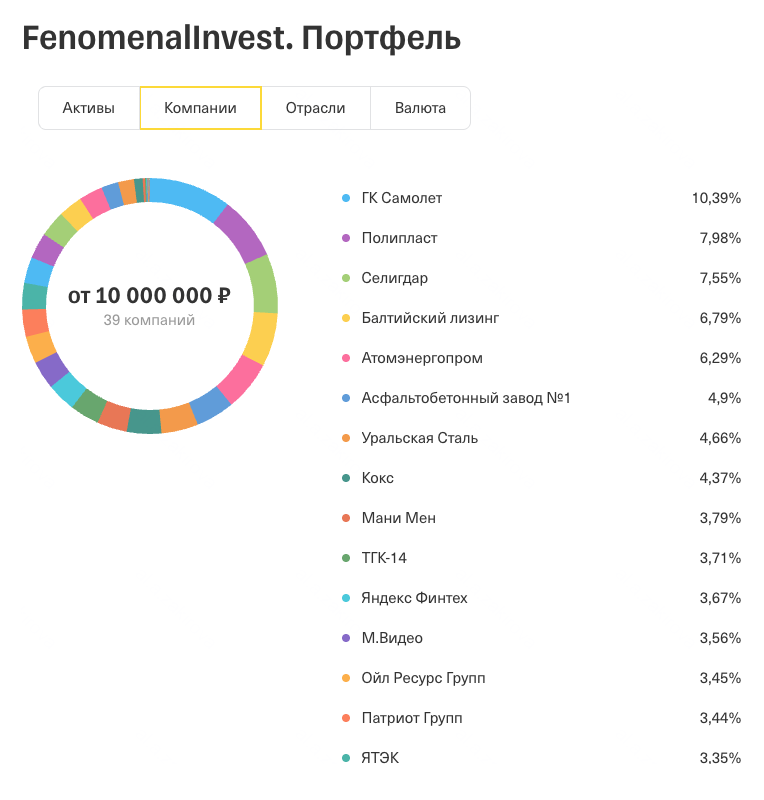Click the purple dot beside Полипласт
The height and width of the screenshot is (800, 764).
point(344,238)
